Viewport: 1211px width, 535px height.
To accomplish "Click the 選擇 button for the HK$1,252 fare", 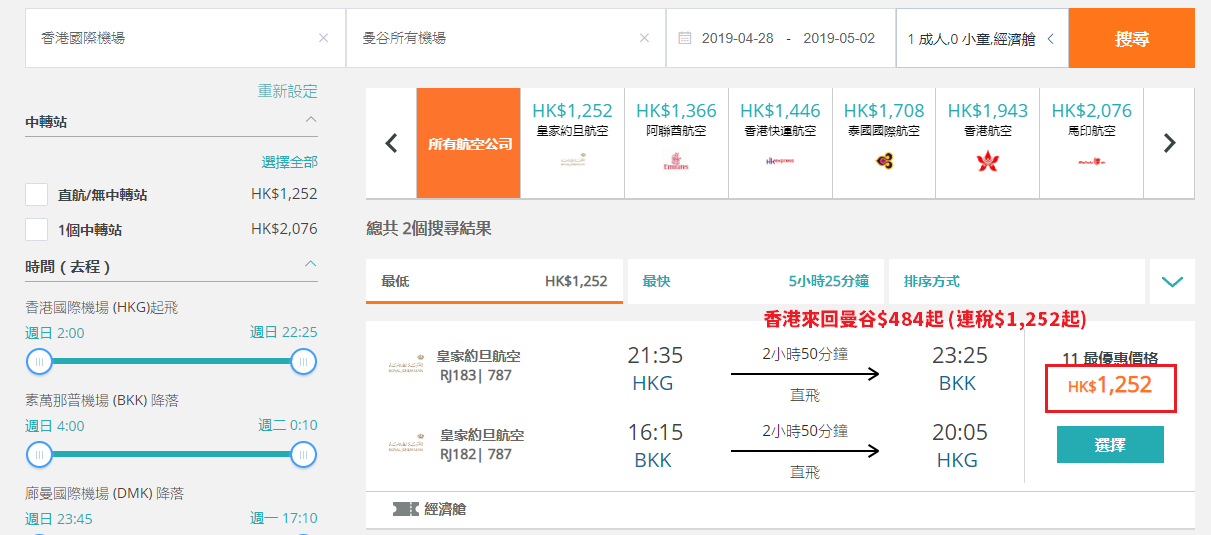I will click(x=1110, y=444).
